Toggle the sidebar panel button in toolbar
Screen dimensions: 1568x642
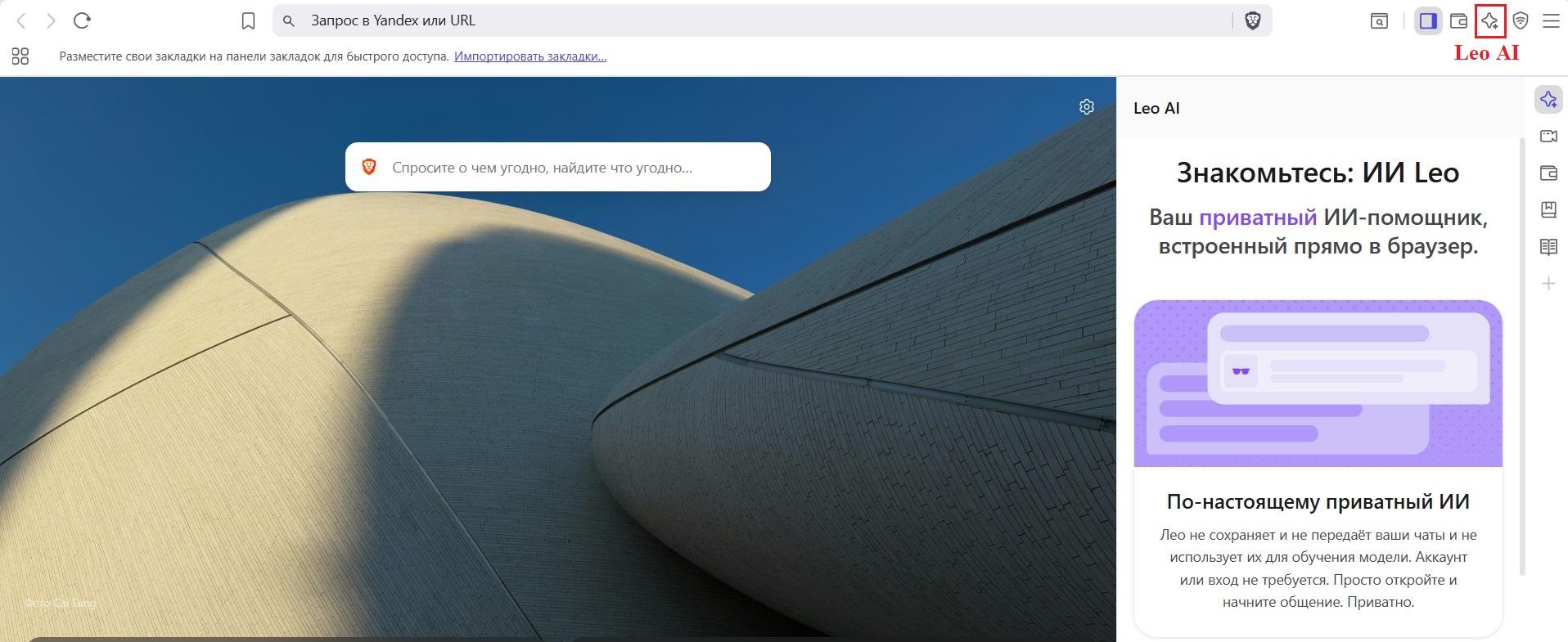(x=1428, y=21)
